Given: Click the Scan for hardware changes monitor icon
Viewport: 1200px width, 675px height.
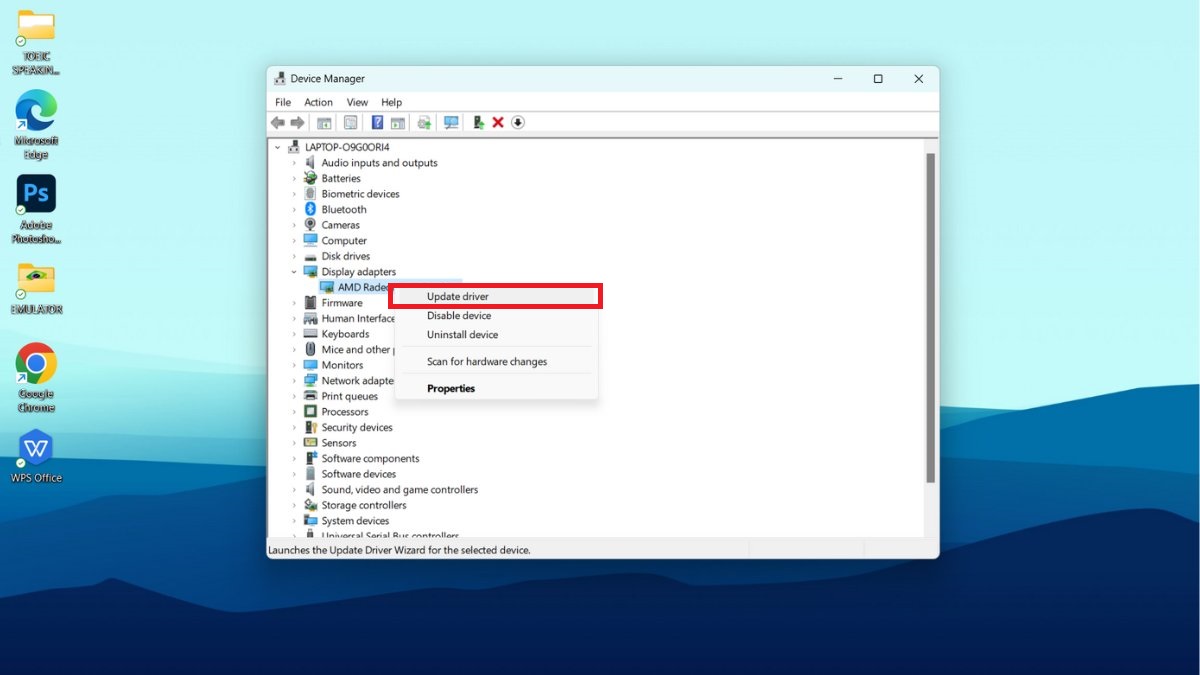Looking at the screenshot, I should pos(451,122).
